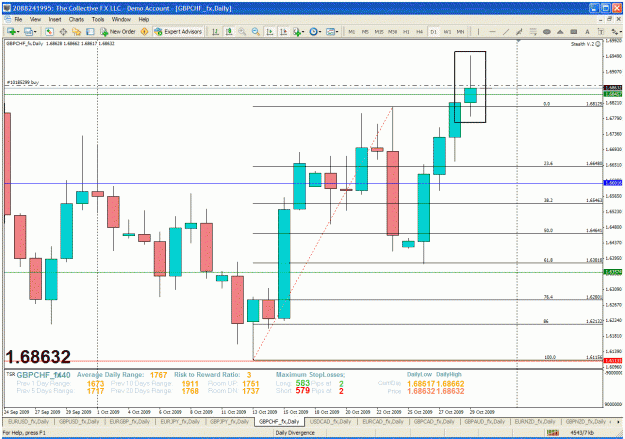Open the Tools menu
The height and width of the screenshot is (439, 625).
98,19
